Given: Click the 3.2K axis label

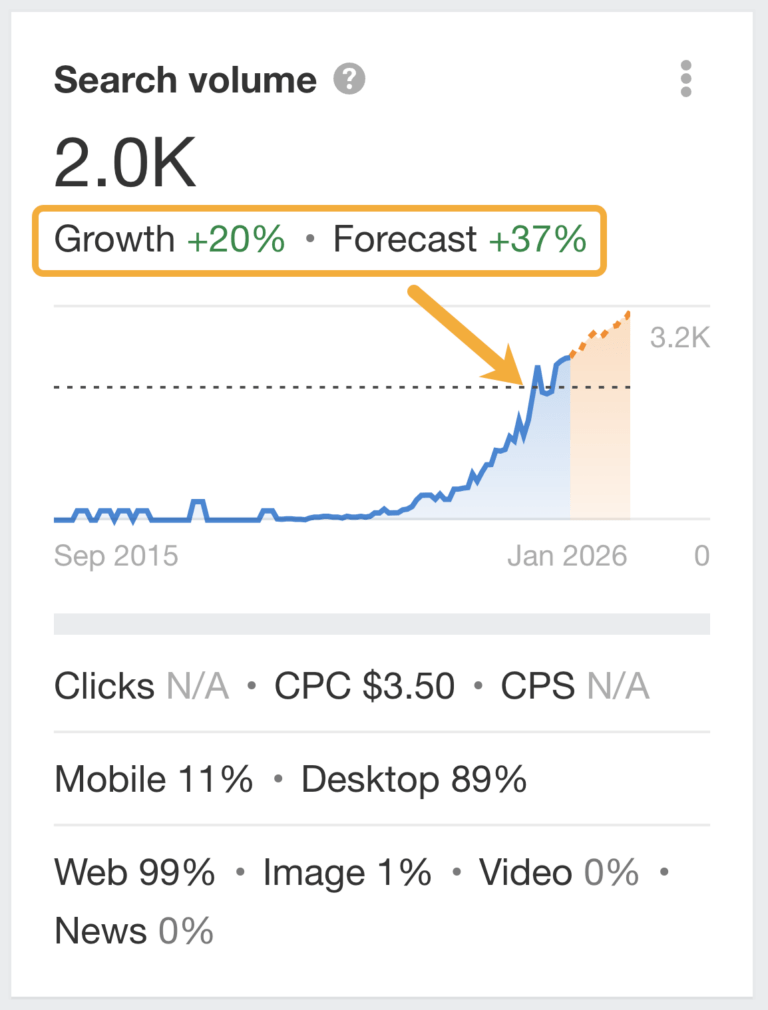Looking at the screenshot, I should (679, 338).
